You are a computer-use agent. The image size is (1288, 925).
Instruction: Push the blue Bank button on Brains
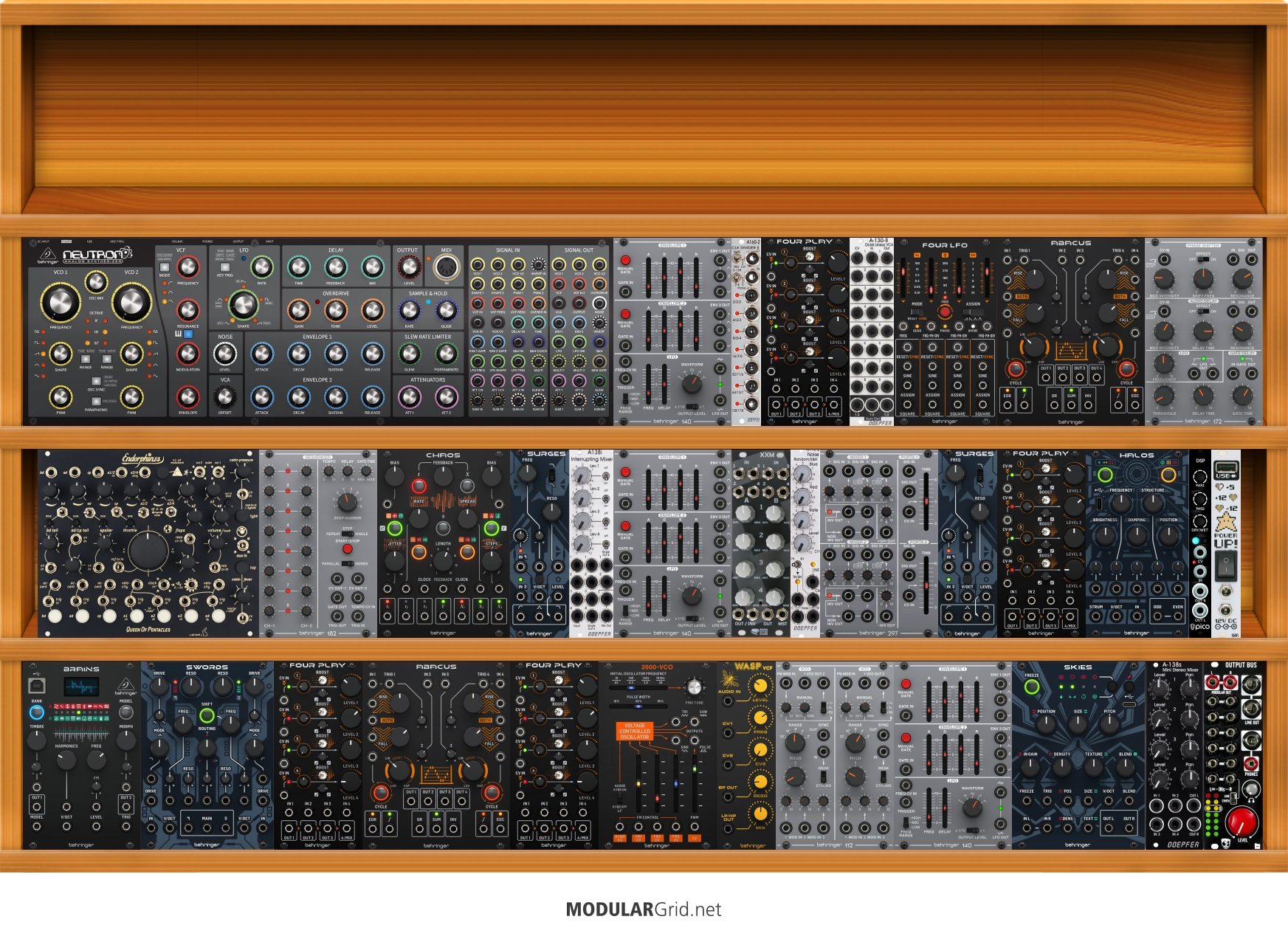36,712
